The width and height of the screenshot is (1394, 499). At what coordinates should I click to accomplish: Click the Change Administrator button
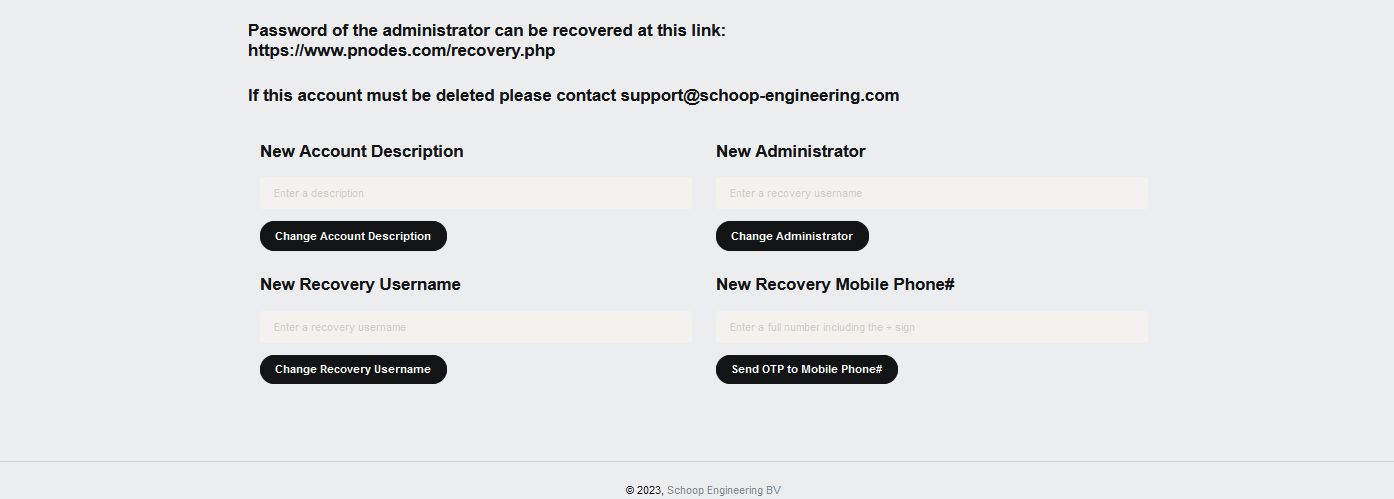point(792,236)
